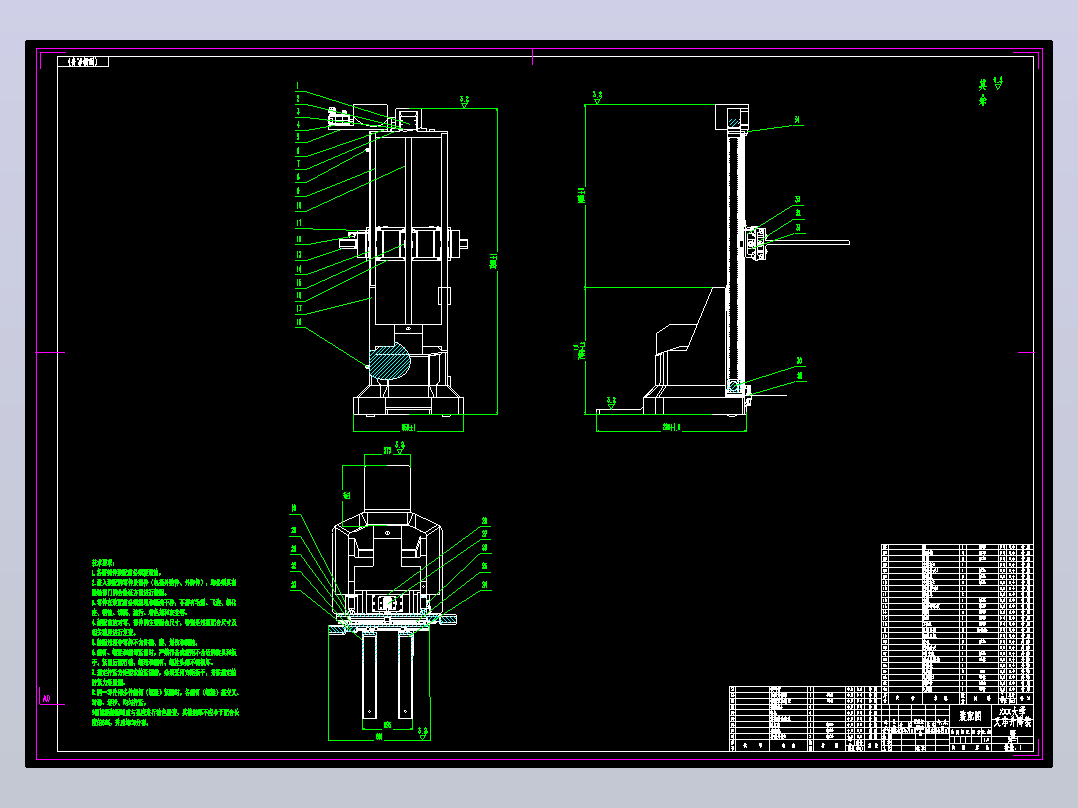Select the '技术要求' technical requirements heading

point(103,563)
